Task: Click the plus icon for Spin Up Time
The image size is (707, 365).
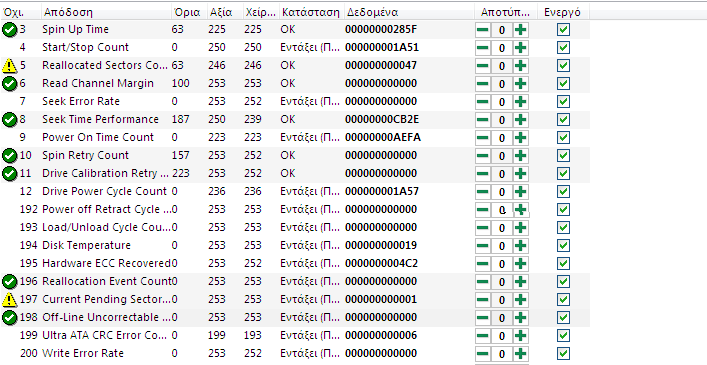Action: (x=521, y=30)
